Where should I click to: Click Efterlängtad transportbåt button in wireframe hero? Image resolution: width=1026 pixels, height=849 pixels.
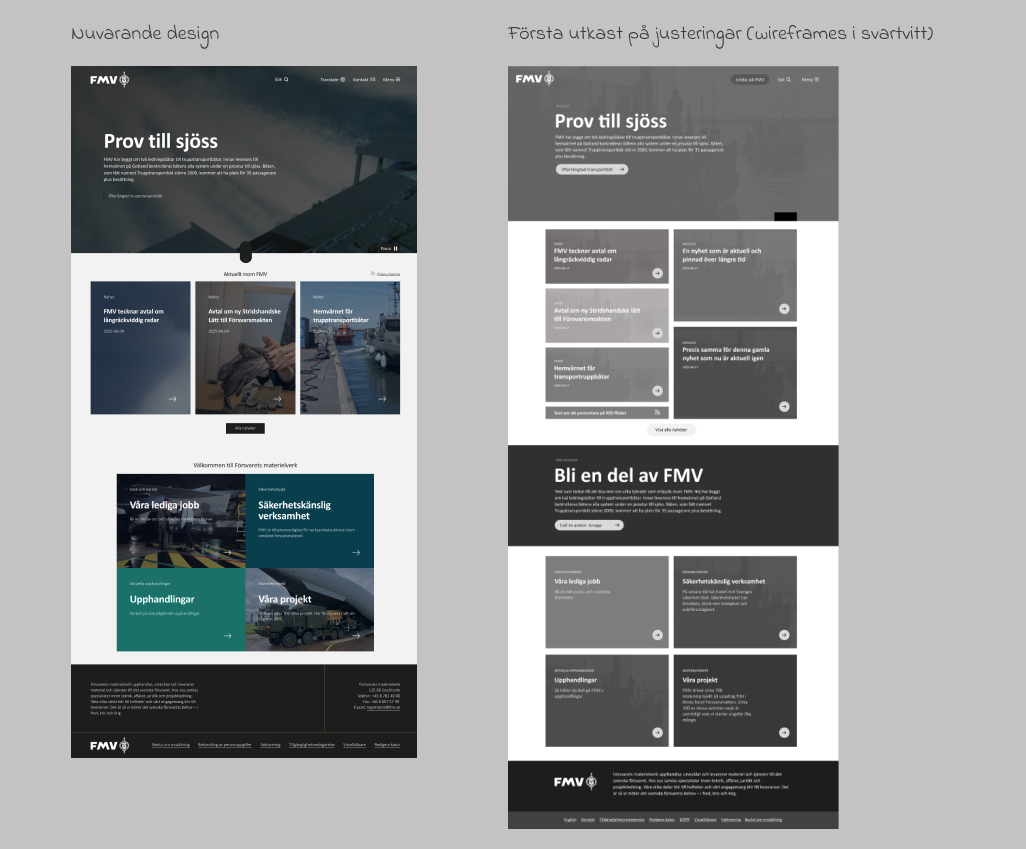pos(592,170)
